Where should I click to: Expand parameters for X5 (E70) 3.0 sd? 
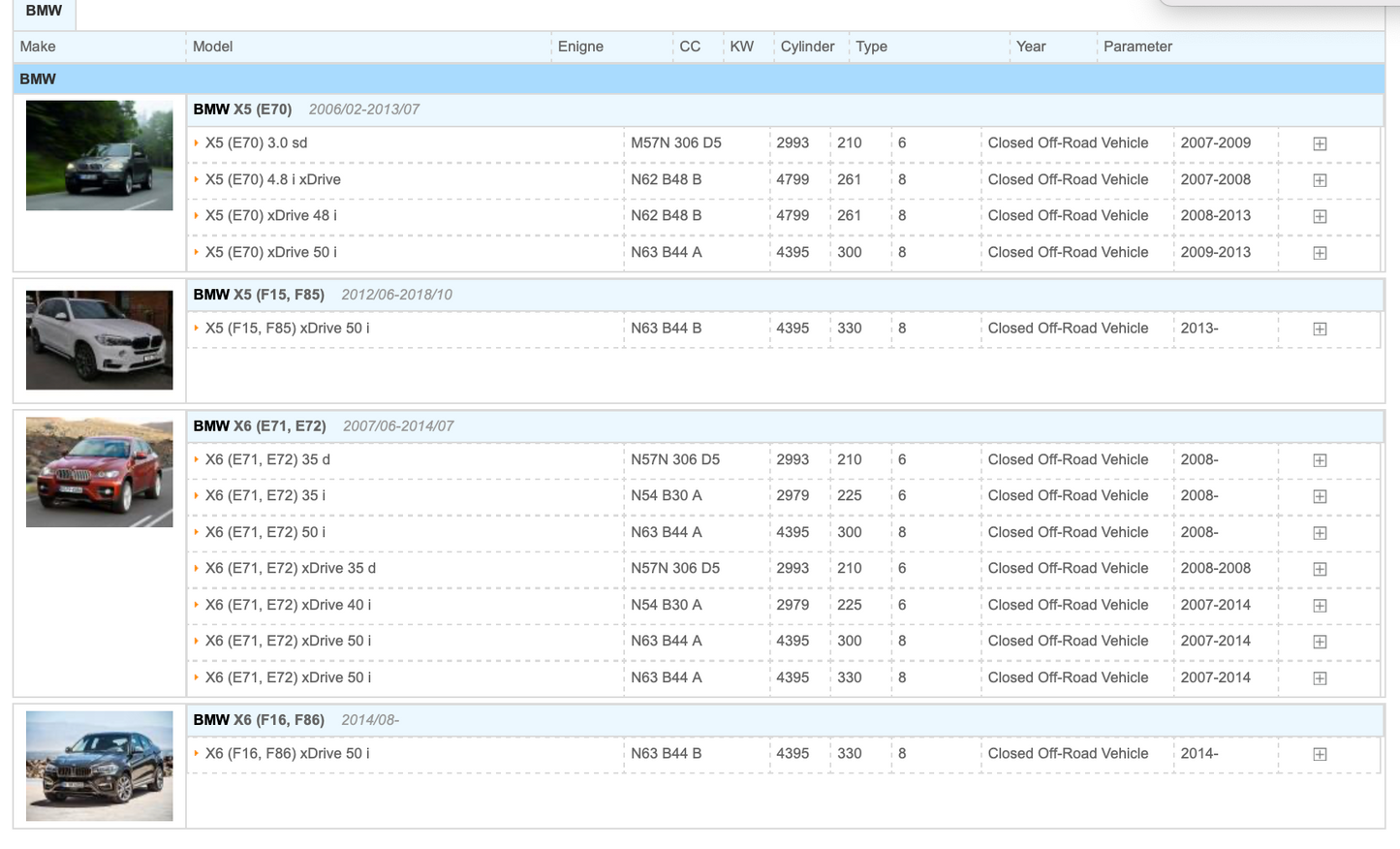point(1320,143)
